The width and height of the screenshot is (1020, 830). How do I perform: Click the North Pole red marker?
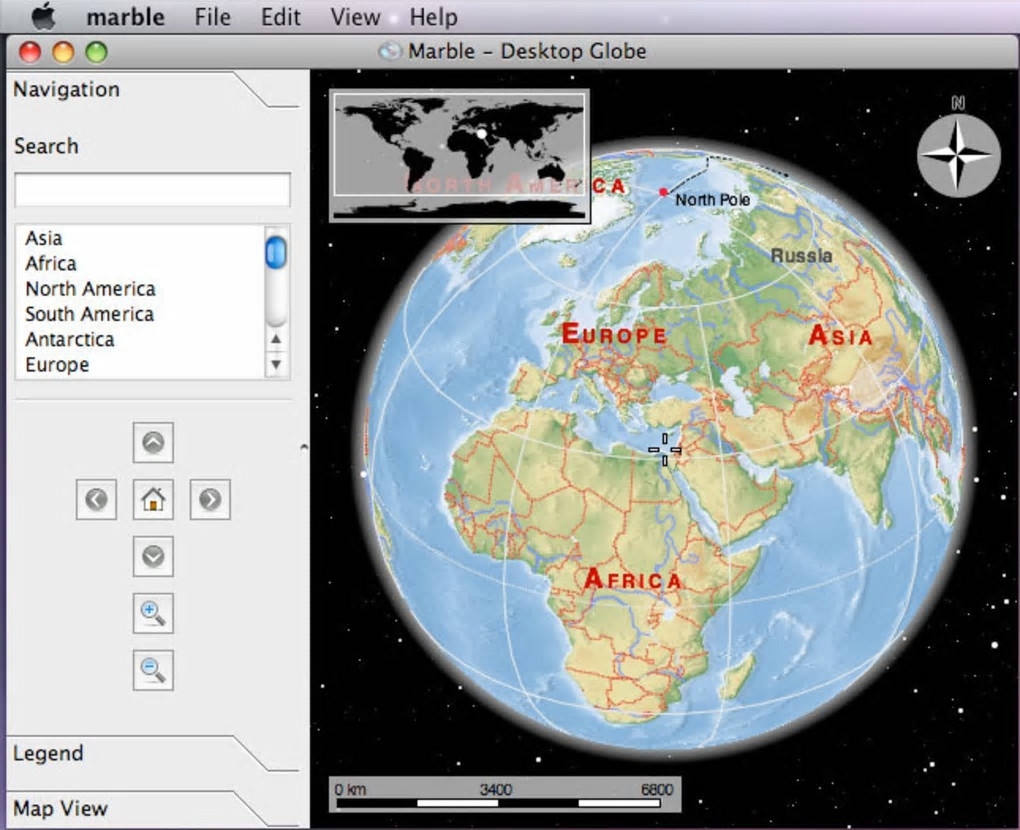coord(664,192)
